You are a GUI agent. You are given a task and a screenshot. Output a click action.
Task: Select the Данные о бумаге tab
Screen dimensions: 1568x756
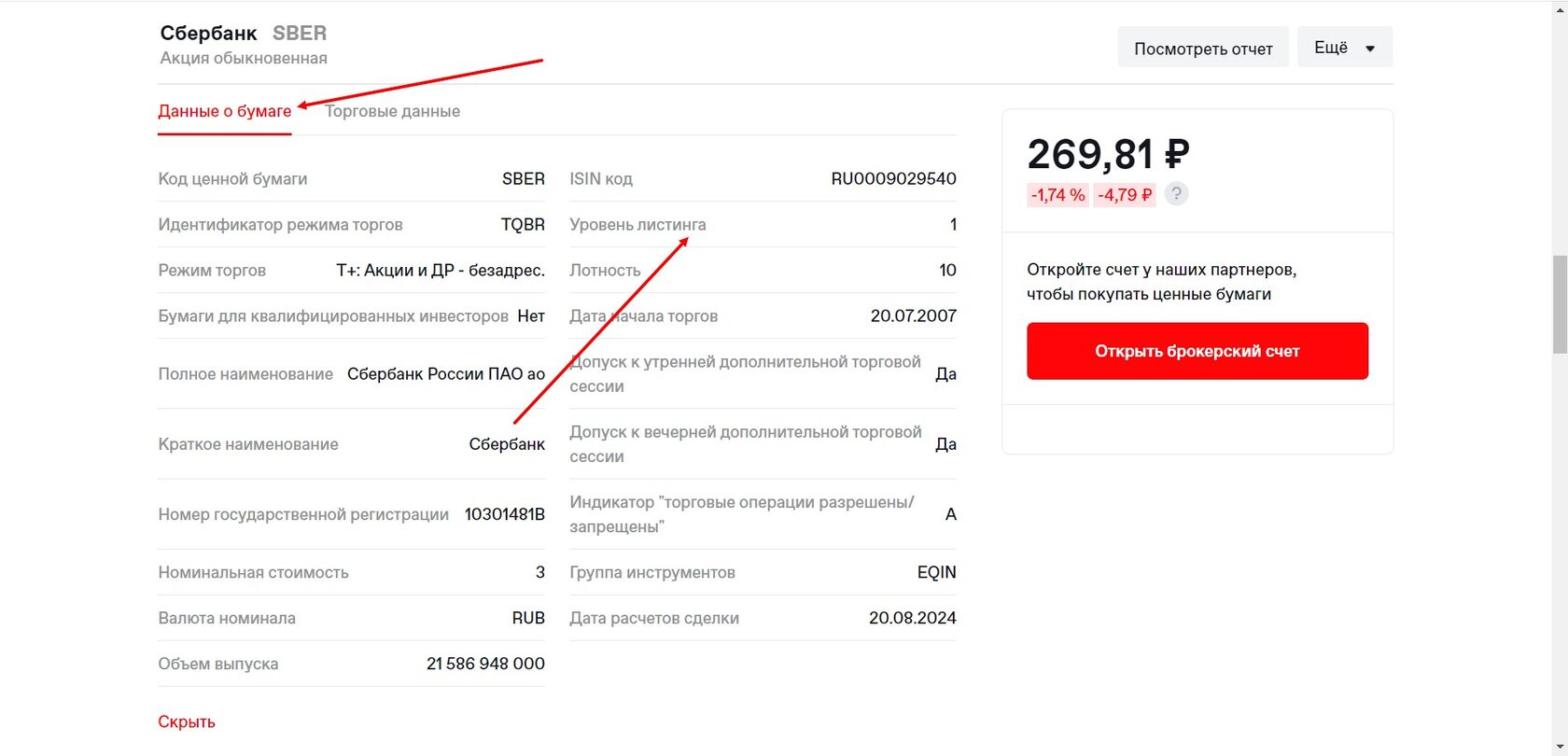pyautogui.click(x=225, y=111)
